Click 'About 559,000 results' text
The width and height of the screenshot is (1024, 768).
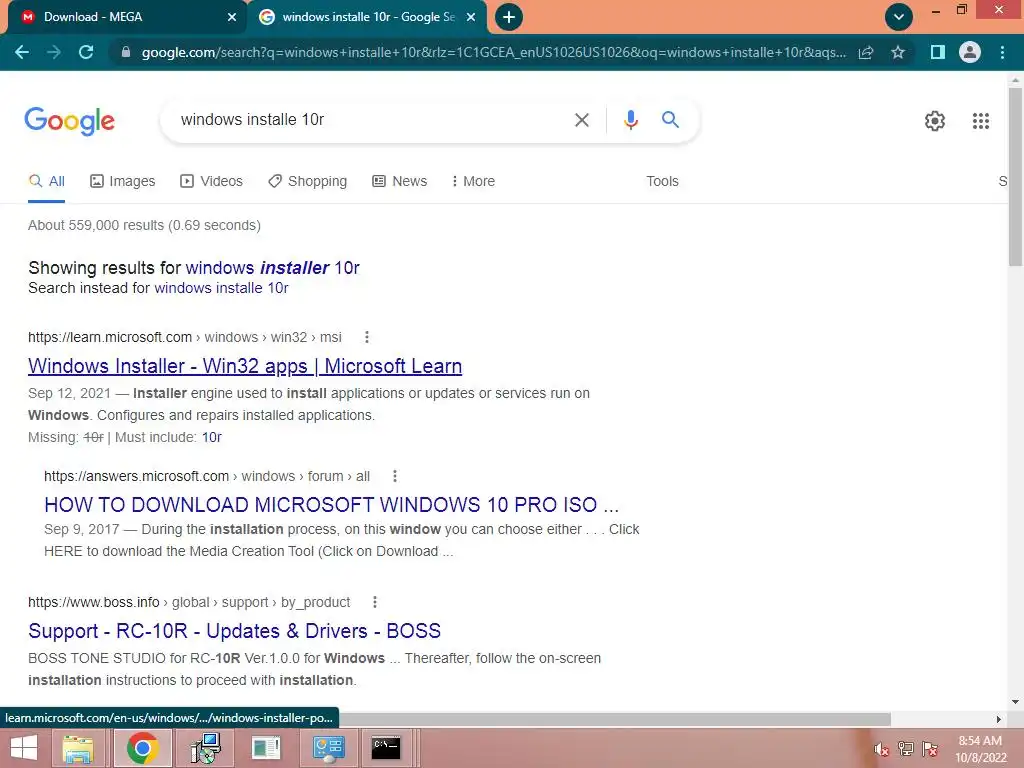(144, 225)
